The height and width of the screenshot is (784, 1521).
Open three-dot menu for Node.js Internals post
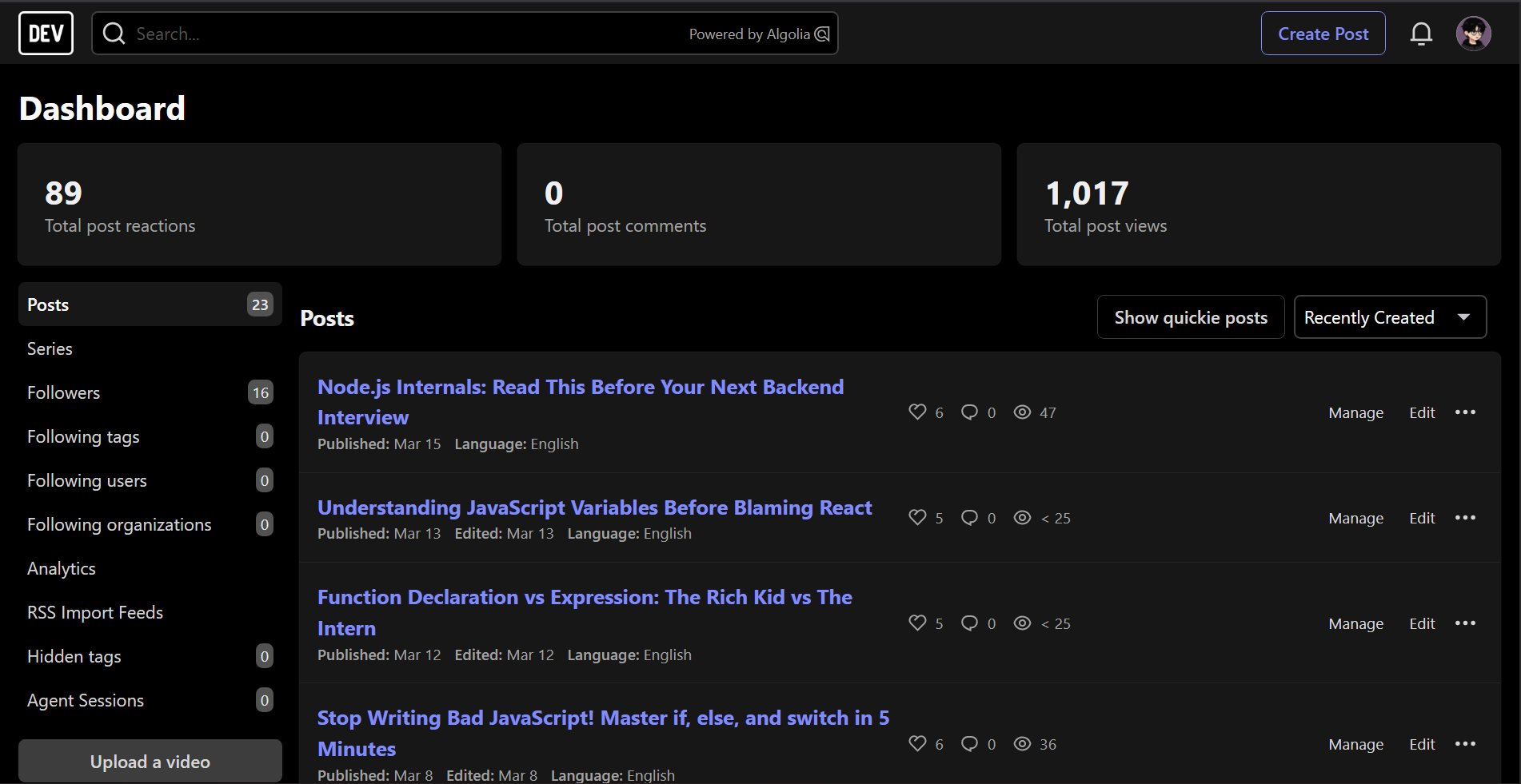coord(1465,412)
